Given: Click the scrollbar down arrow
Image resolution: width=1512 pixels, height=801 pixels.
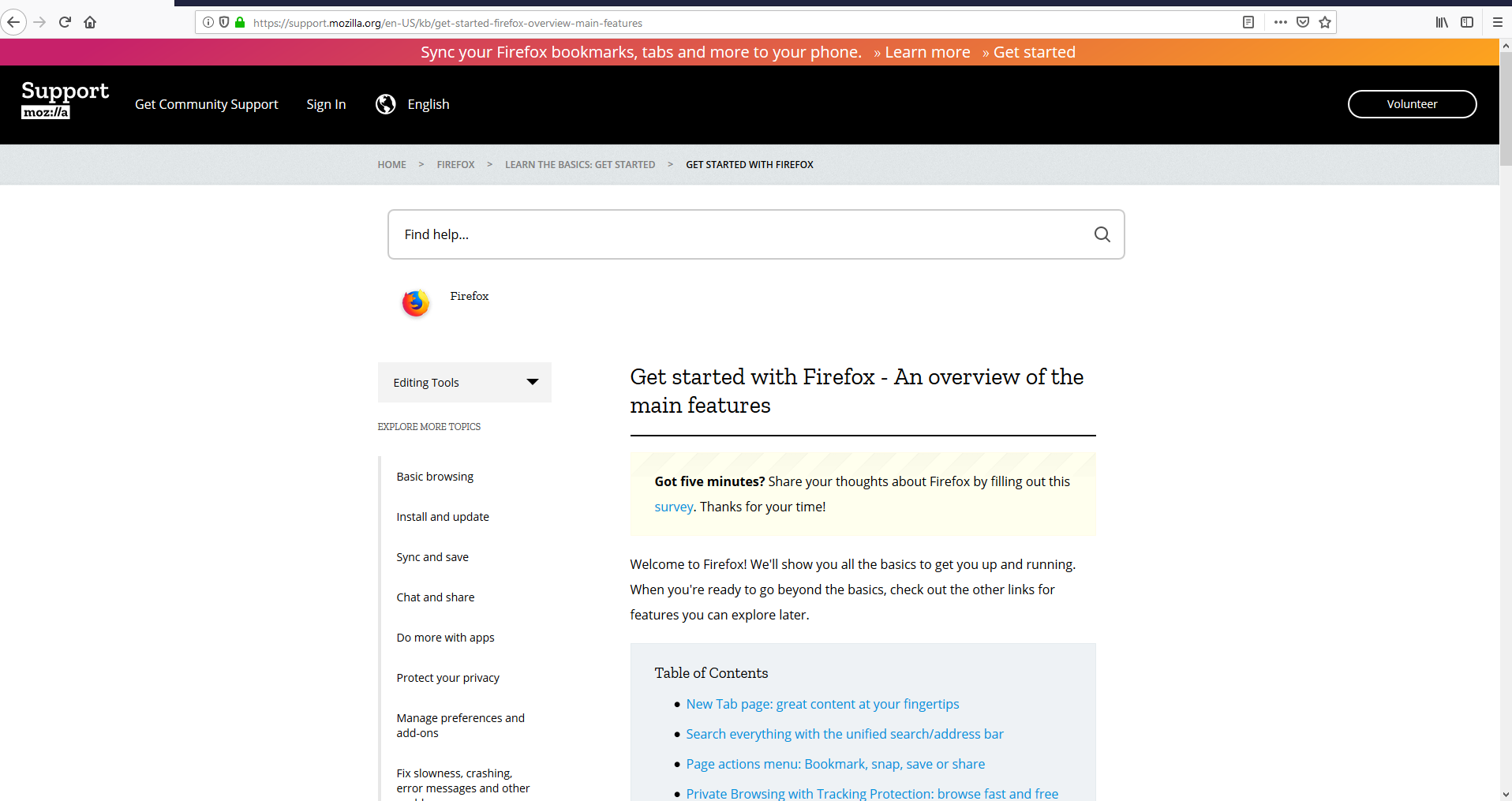Looking at the screenshot, I should click(1506, 795).
